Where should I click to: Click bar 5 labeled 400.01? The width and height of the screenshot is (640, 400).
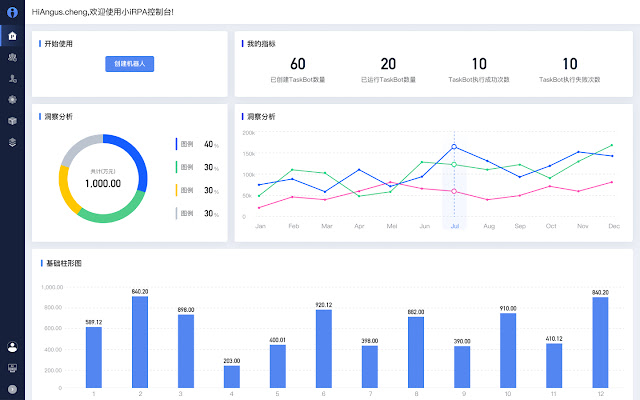point(278,366)
